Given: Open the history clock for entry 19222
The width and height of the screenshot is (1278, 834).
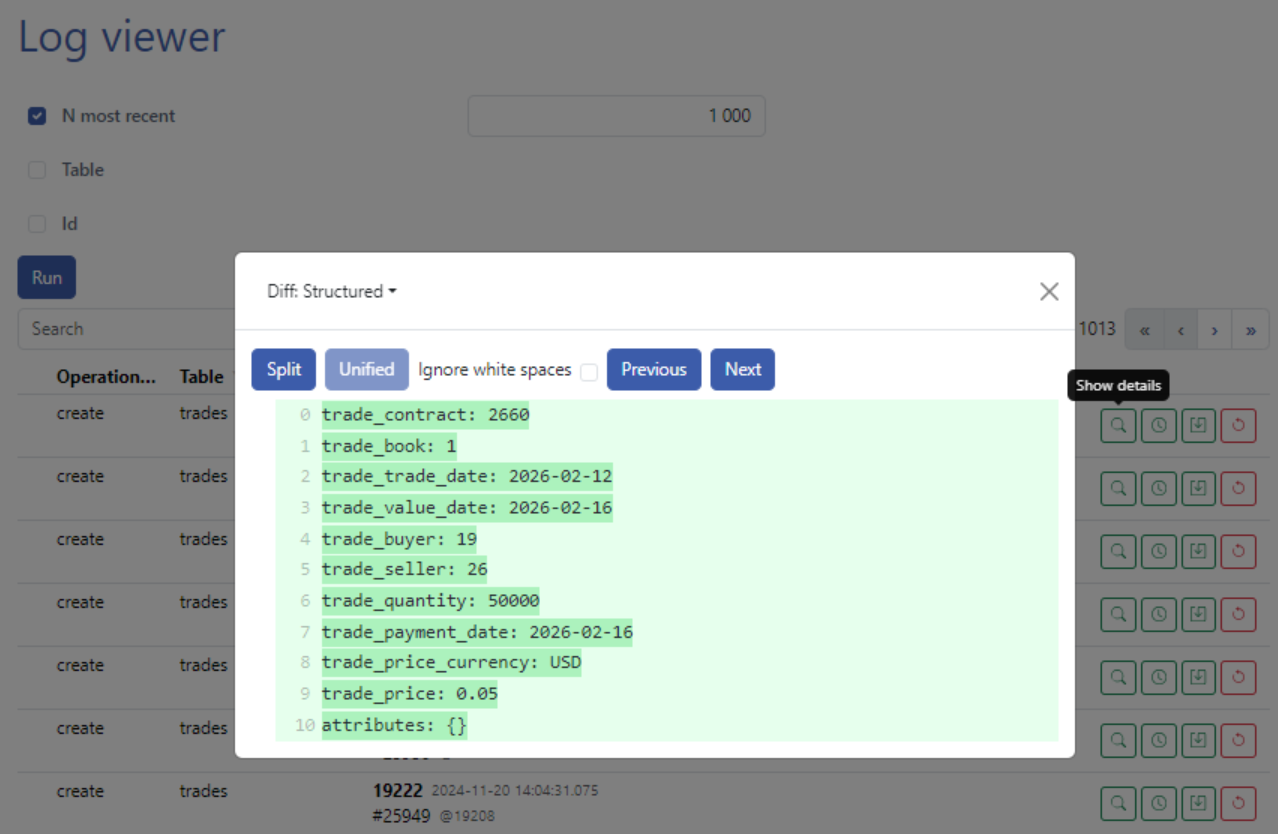Looking at the screenshot, I should [1158, 803].
